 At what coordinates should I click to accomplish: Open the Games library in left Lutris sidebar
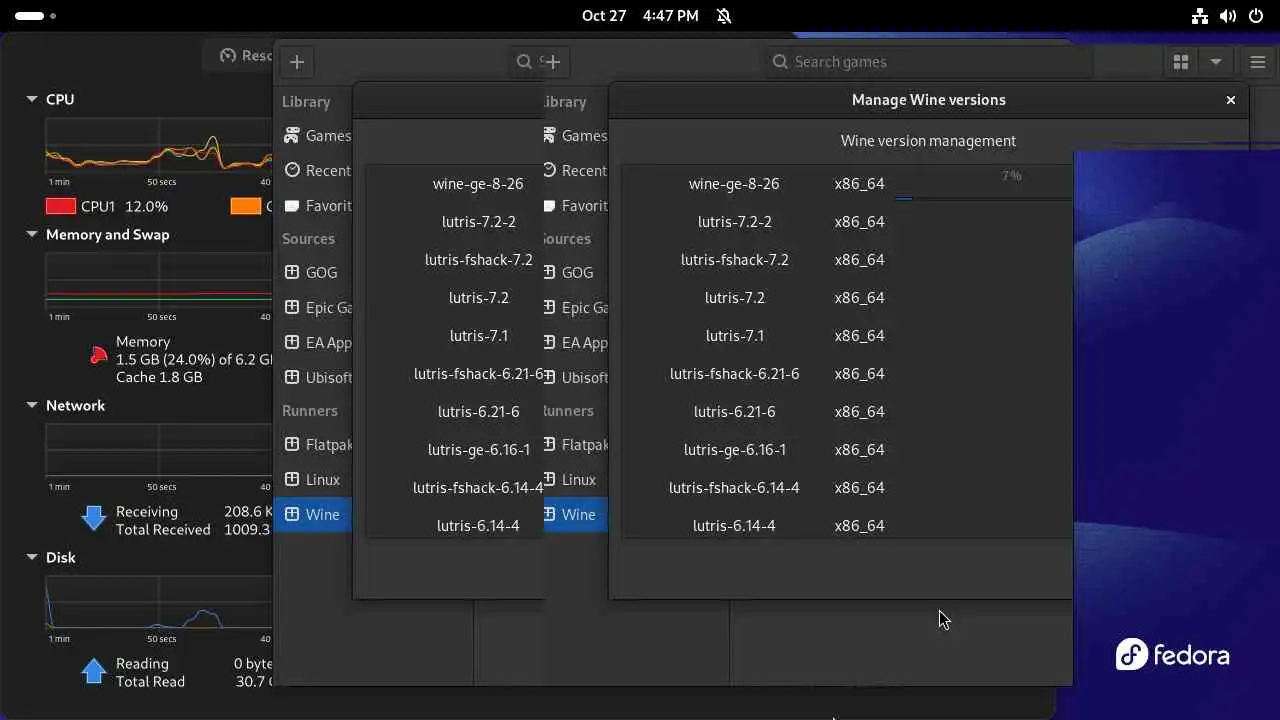click(313, 136)
